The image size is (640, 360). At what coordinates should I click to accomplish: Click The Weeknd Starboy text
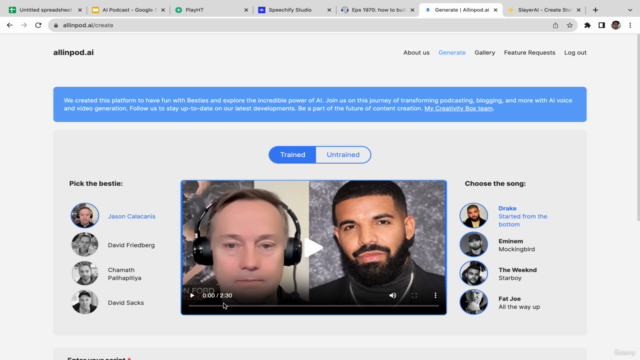click(518, 274)
